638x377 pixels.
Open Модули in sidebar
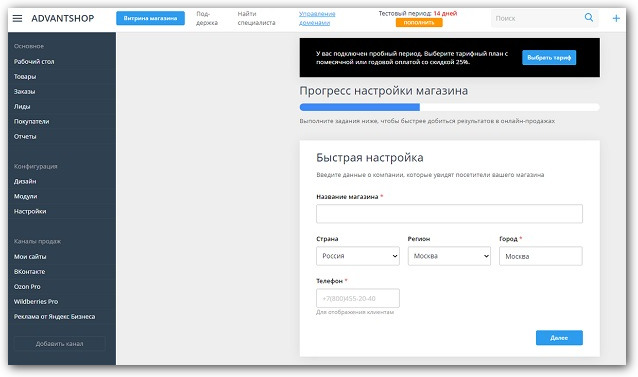25,196
